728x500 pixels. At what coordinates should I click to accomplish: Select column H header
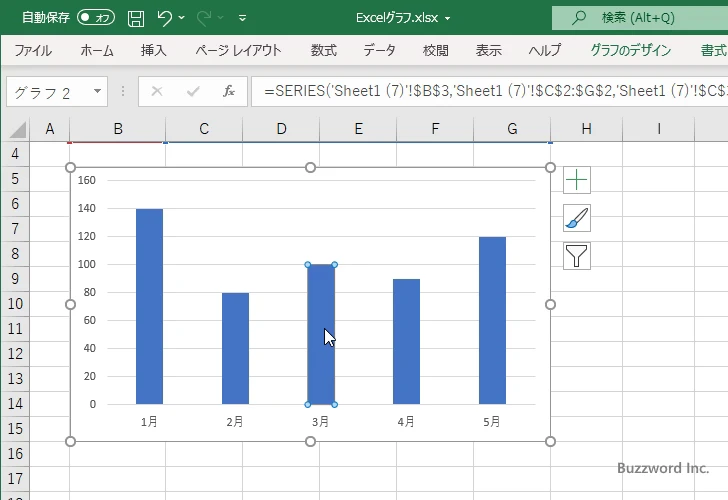coord(586,129)
